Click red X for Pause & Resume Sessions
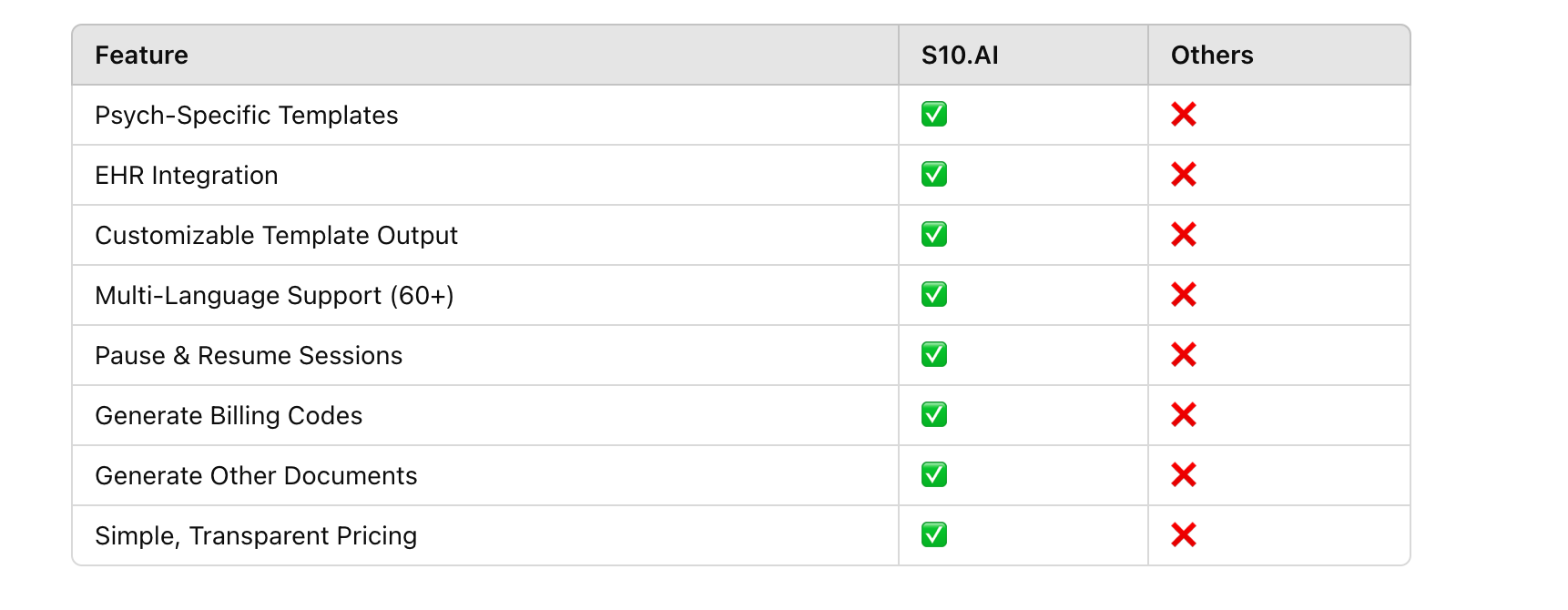The width and height of the screenshot is (1568, 610). [x=1184, y=355]
